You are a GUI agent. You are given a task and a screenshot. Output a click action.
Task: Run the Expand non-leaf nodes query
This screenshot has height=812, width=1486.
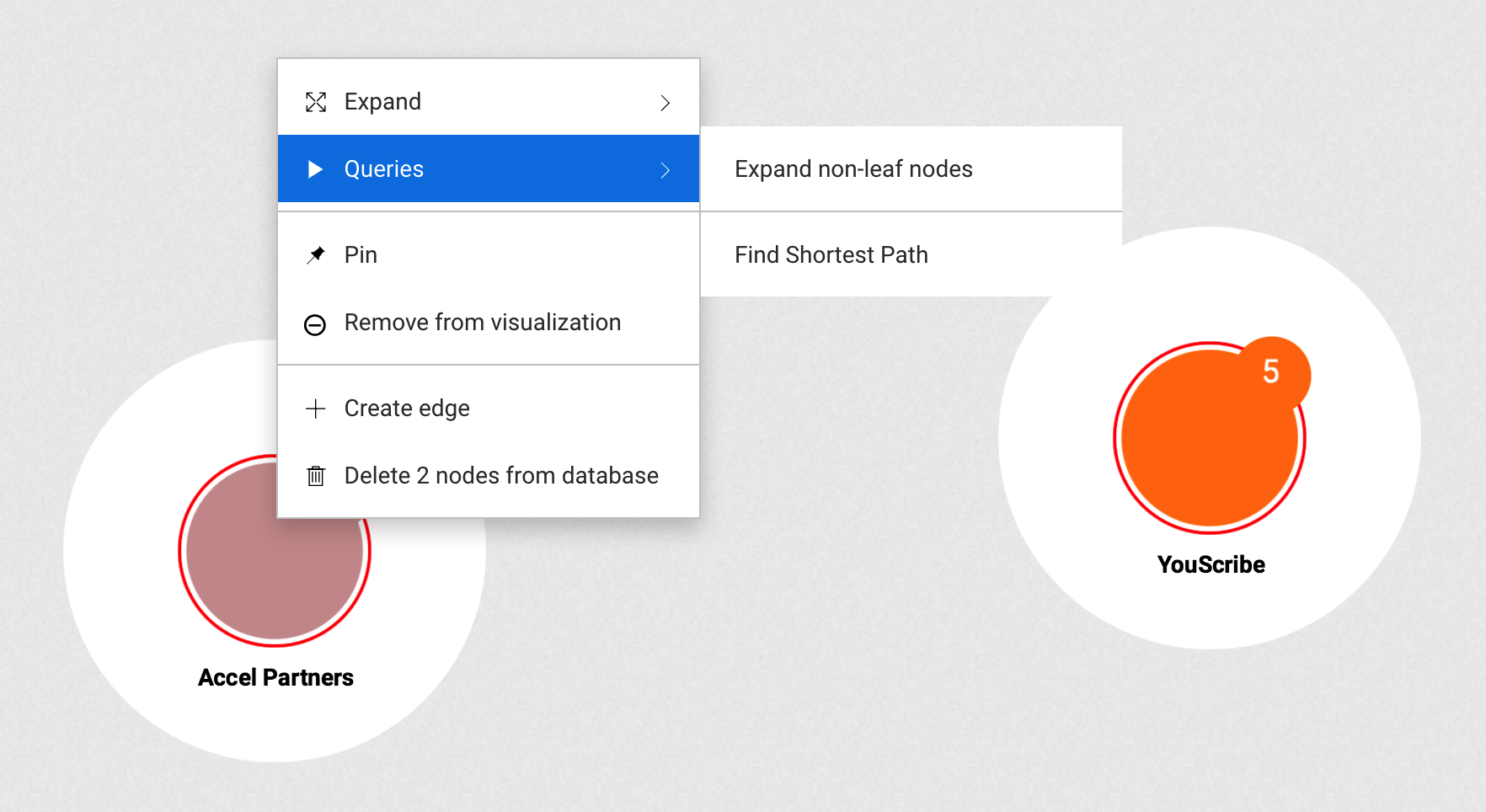(911, 168)
